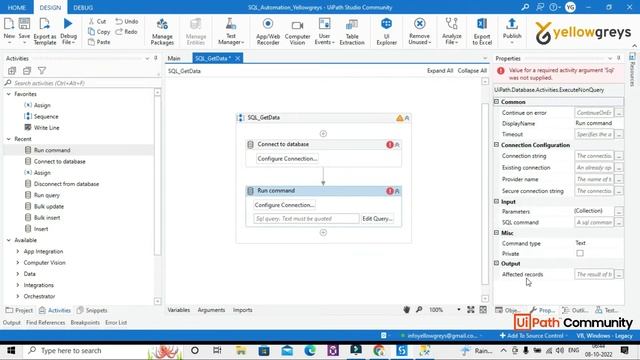The image size is (640, 360).
Task: Click the error icon on Run command activity
Action: (390, 191)
